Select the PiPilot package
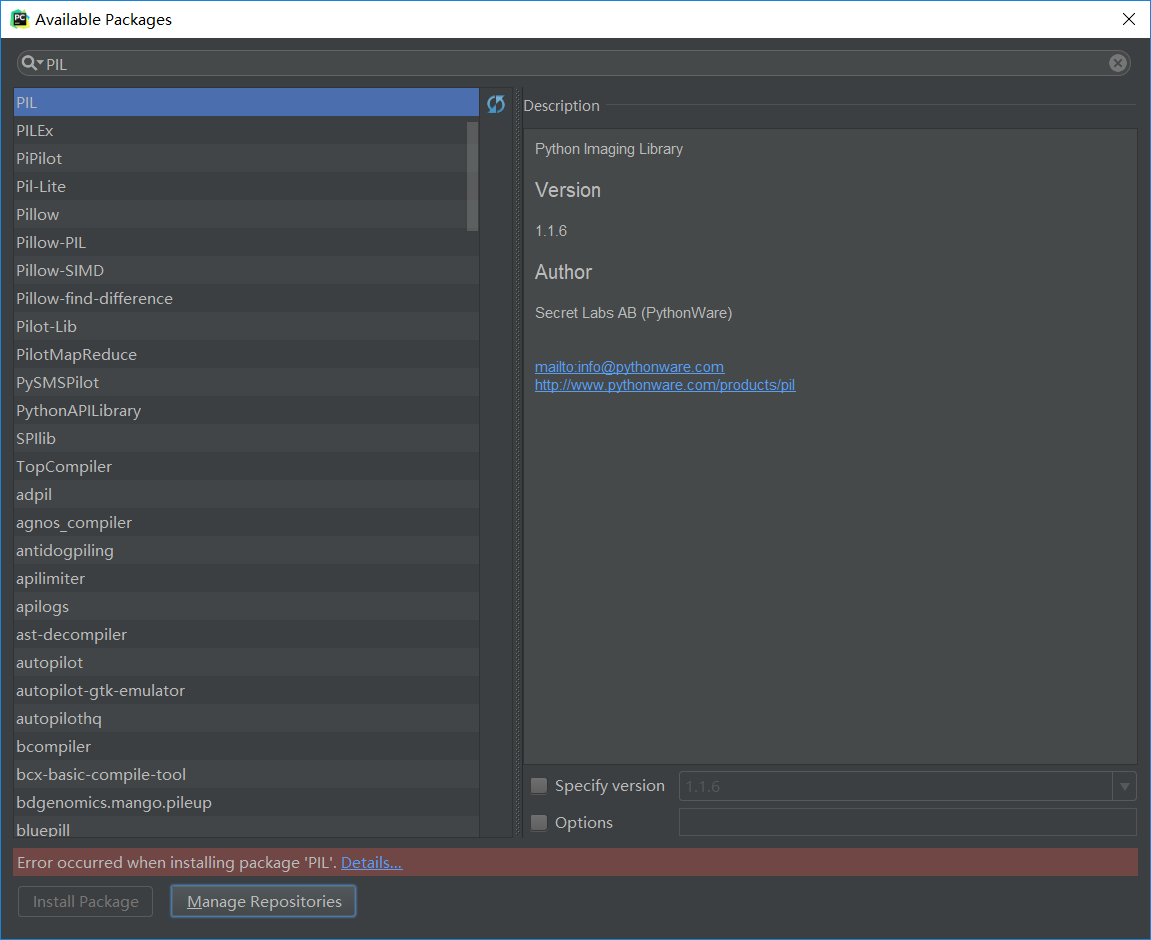The width and height of the screenshot is (1151, 940). tap(246, 159)
